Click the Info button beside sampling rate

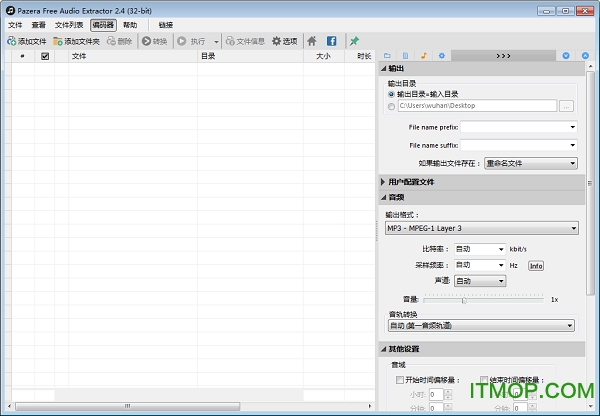tap(536, 266)
